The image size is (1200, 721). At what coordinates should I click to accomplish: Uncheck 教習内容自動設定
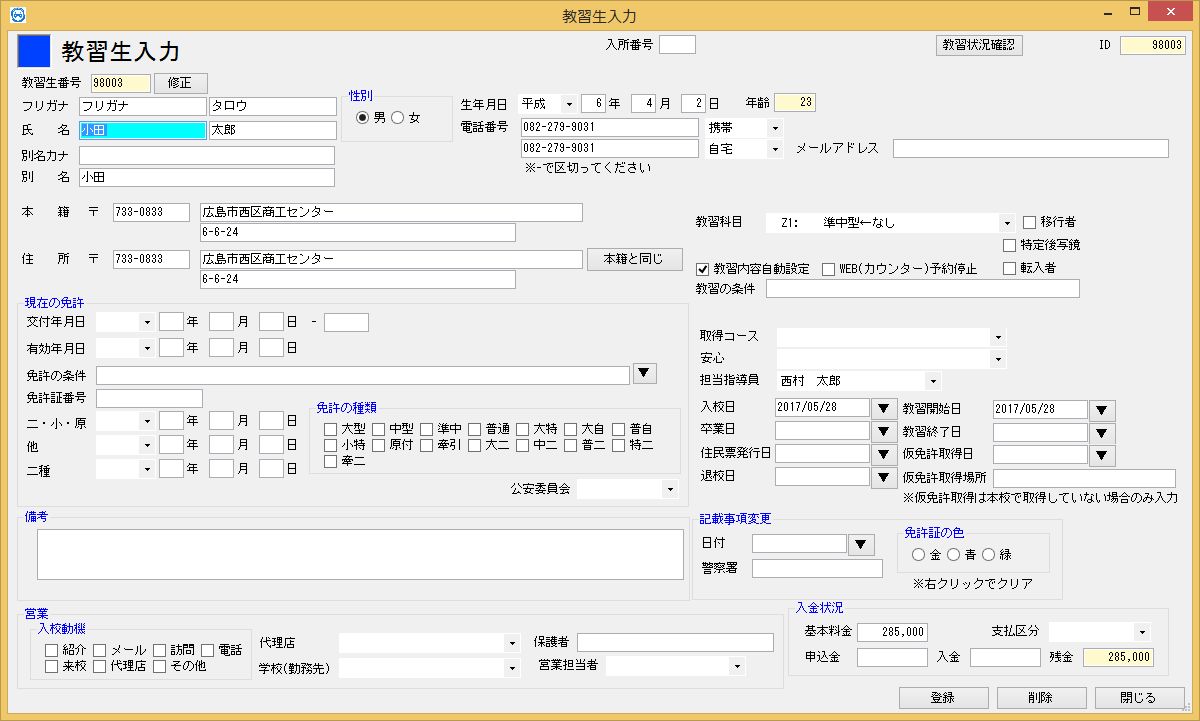pos(702,269)
